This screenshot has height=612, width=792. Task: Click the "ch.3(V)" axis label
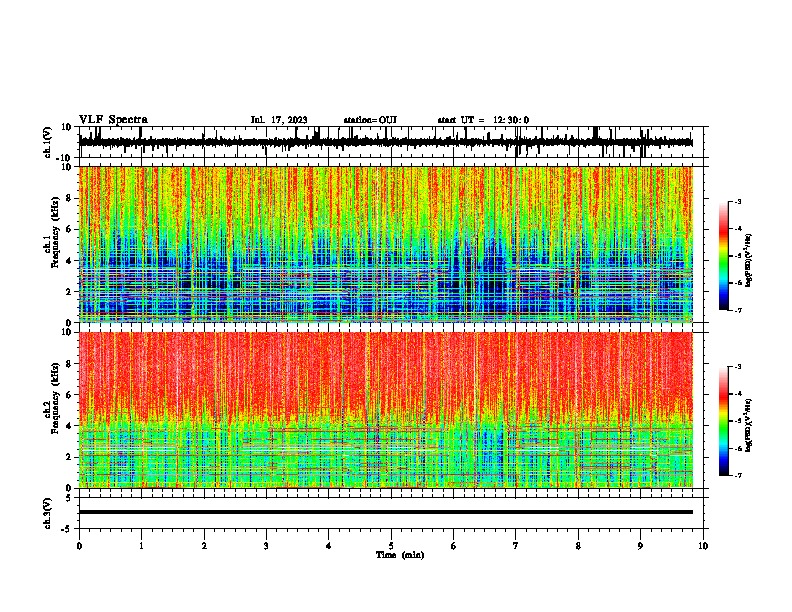48,513
